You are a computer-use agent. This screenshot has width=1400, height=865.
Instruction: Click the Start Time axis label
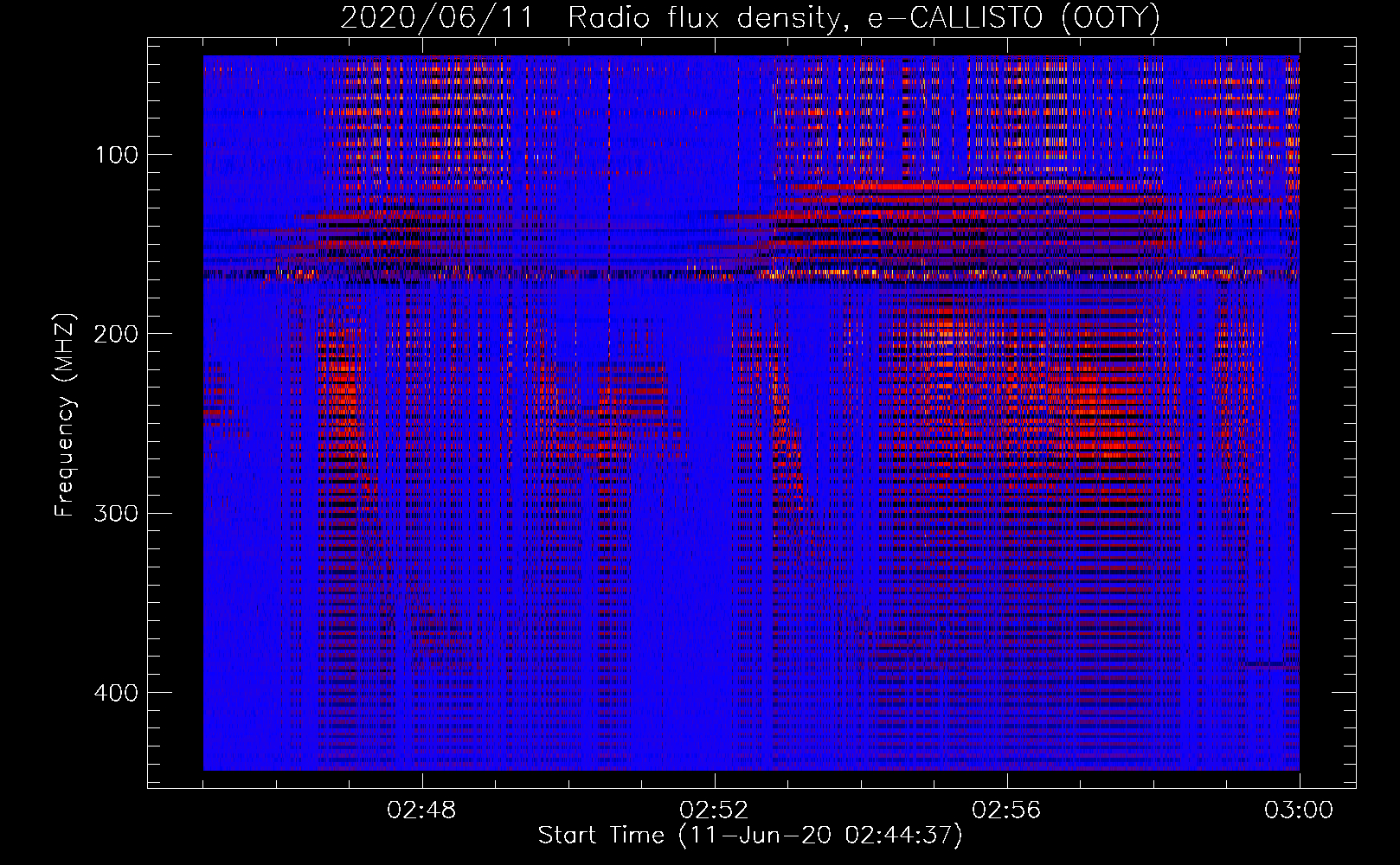[x=750, y=836]
